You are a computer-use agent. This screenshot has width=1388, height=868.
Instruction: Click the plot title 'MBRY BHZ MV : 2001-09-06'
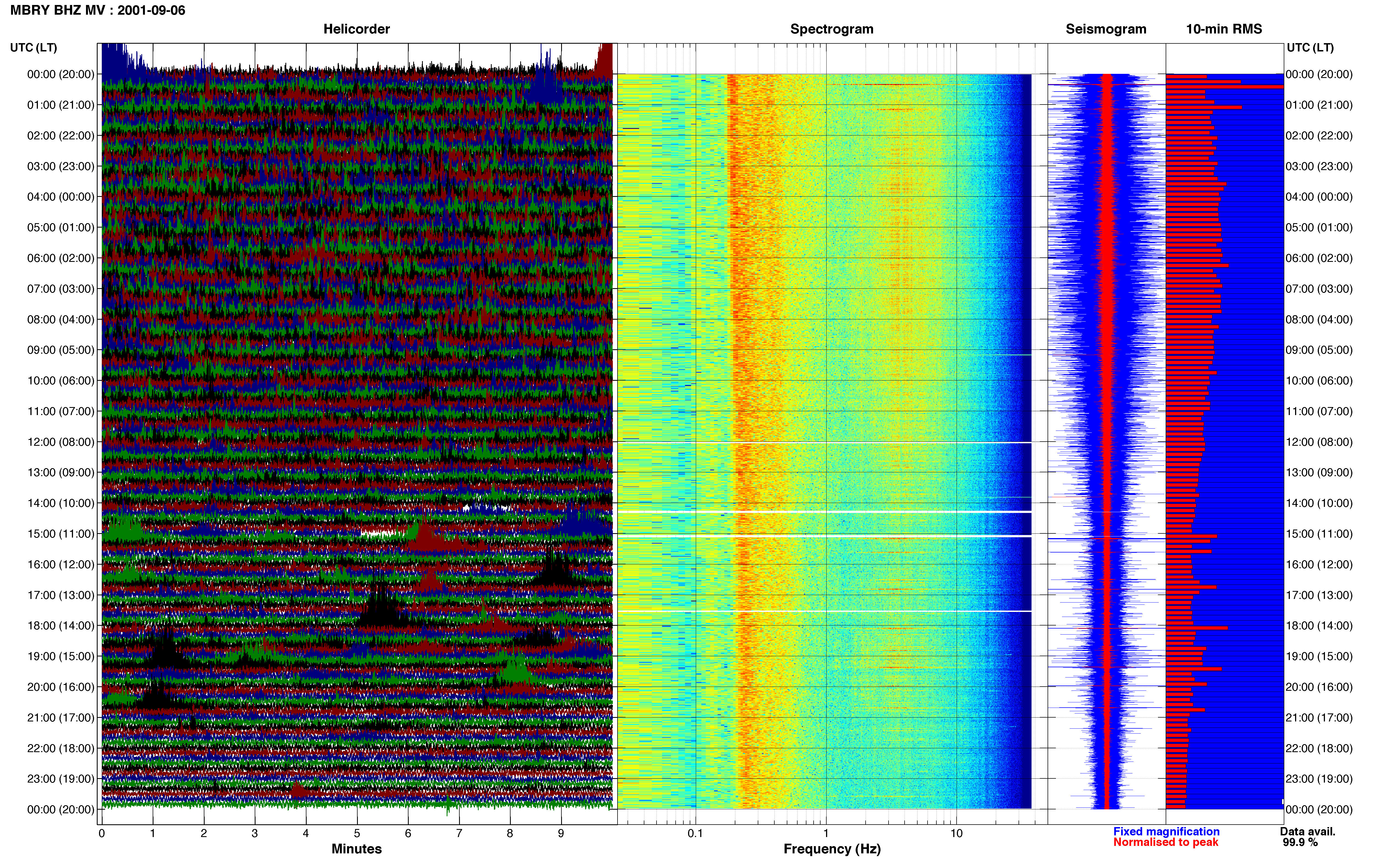pos(98,10)
